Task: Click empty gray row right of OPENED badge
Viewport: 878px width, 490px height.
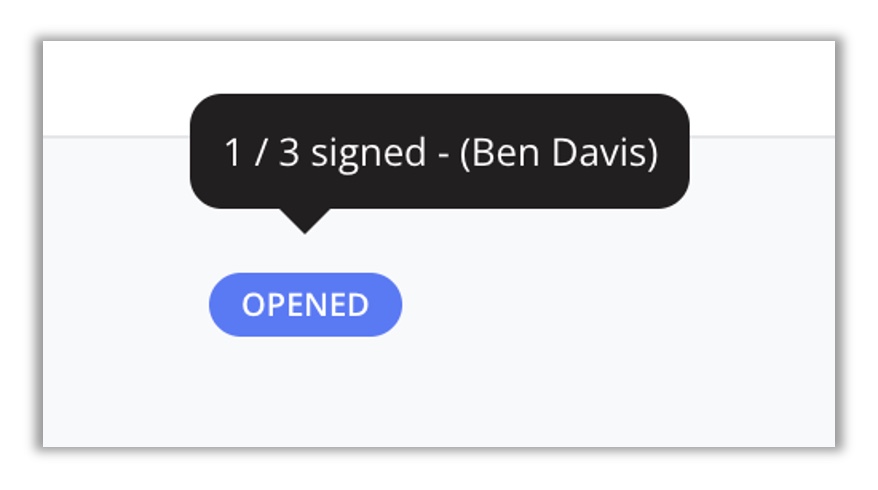Action: click(x=616, y=305)
